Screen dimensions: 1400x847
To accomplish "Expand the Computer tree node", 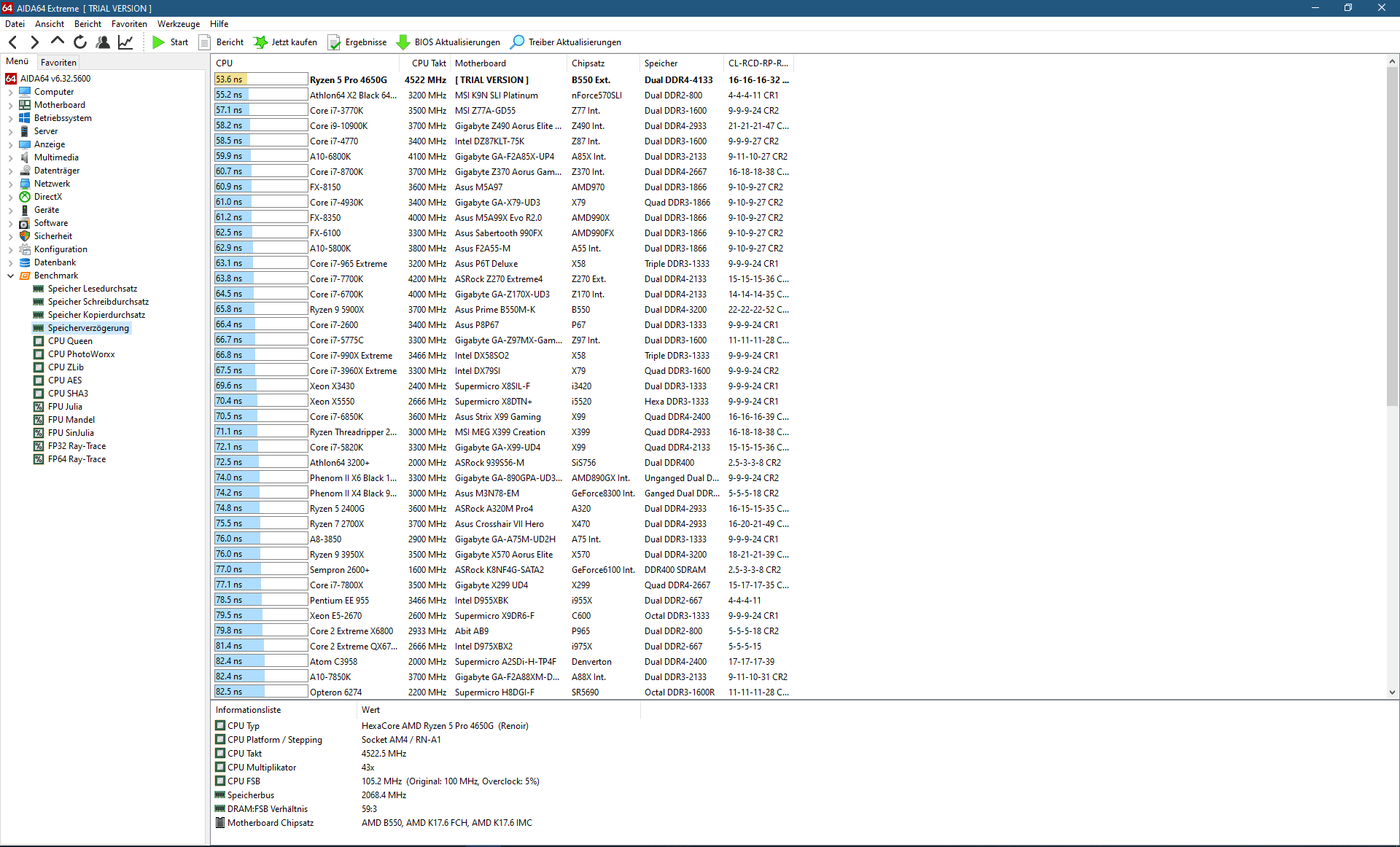I will [10, 92].
